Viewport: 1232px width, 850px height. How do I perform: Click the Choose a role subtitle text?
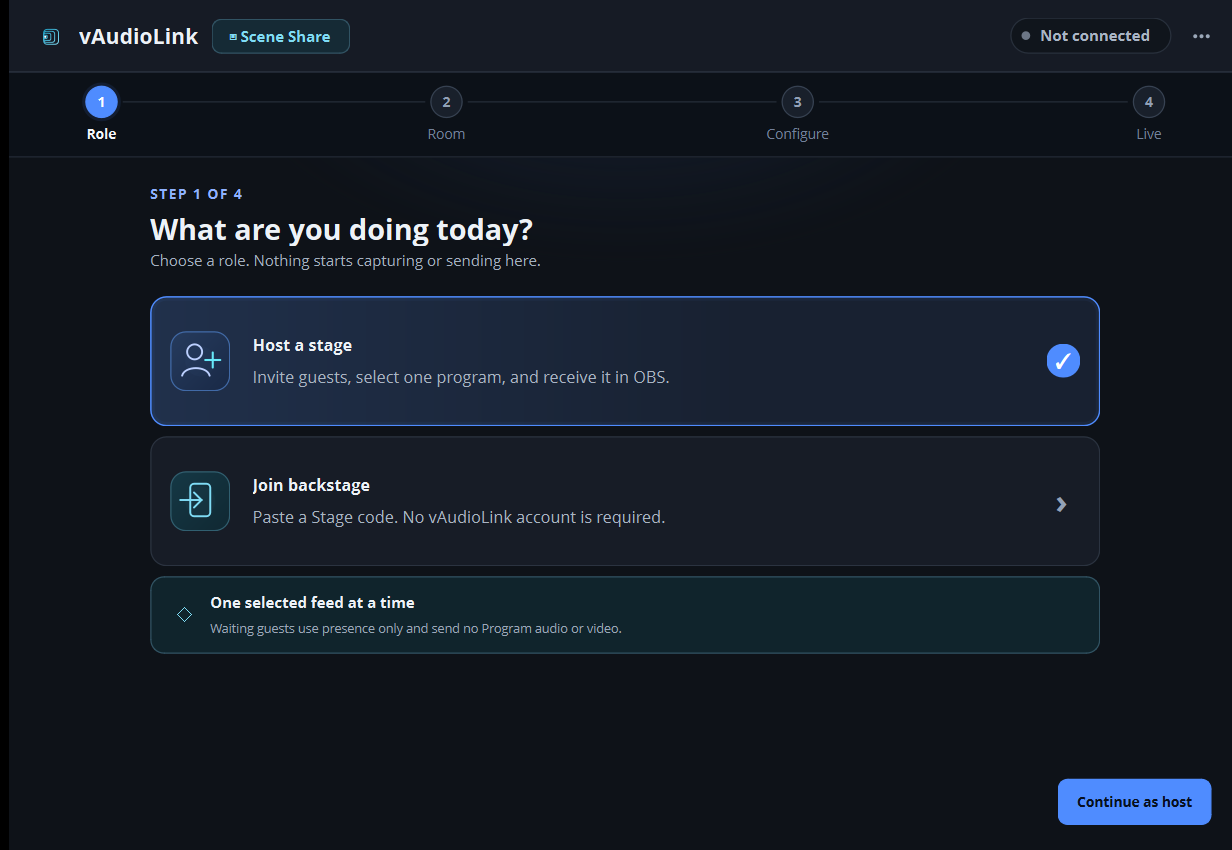coord(345,261)
